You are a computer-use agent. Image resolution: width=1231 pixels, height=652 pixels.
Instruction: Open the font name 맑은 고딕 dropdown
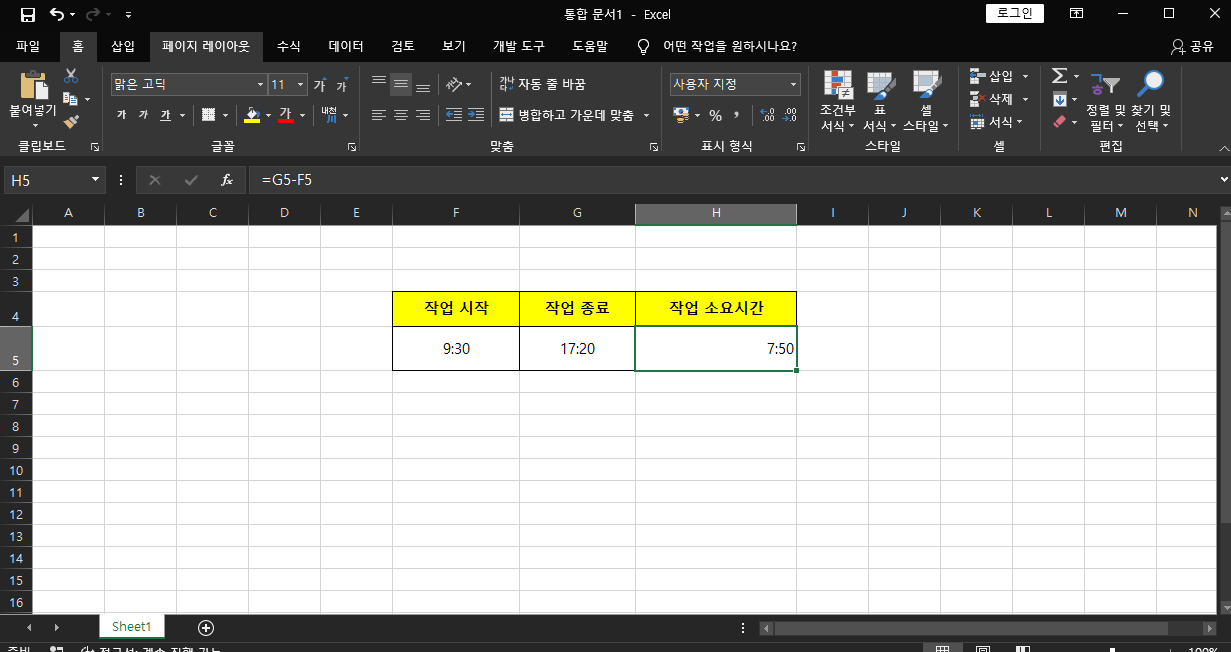[x=261, y=85]
